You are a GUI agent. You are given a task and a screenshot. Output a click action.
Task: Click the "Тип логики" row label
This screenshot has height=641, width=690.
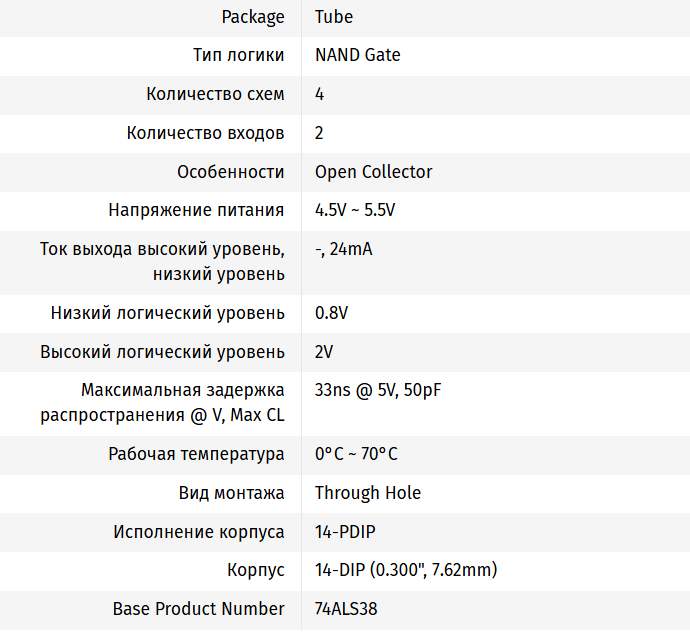[238, 55]
